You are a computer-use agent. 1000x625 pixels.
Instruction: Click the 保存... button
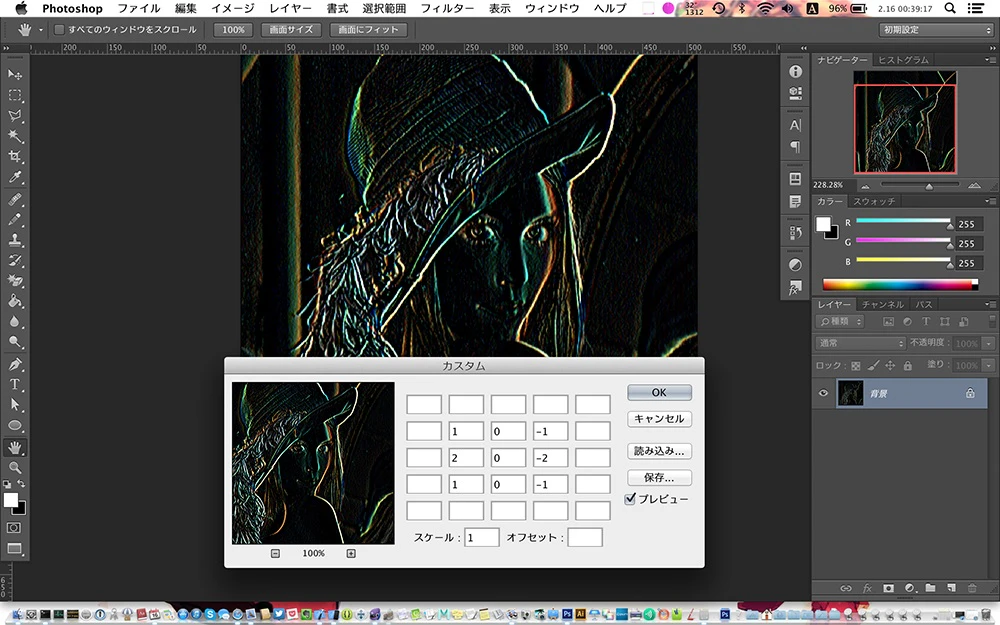(659, 477)
